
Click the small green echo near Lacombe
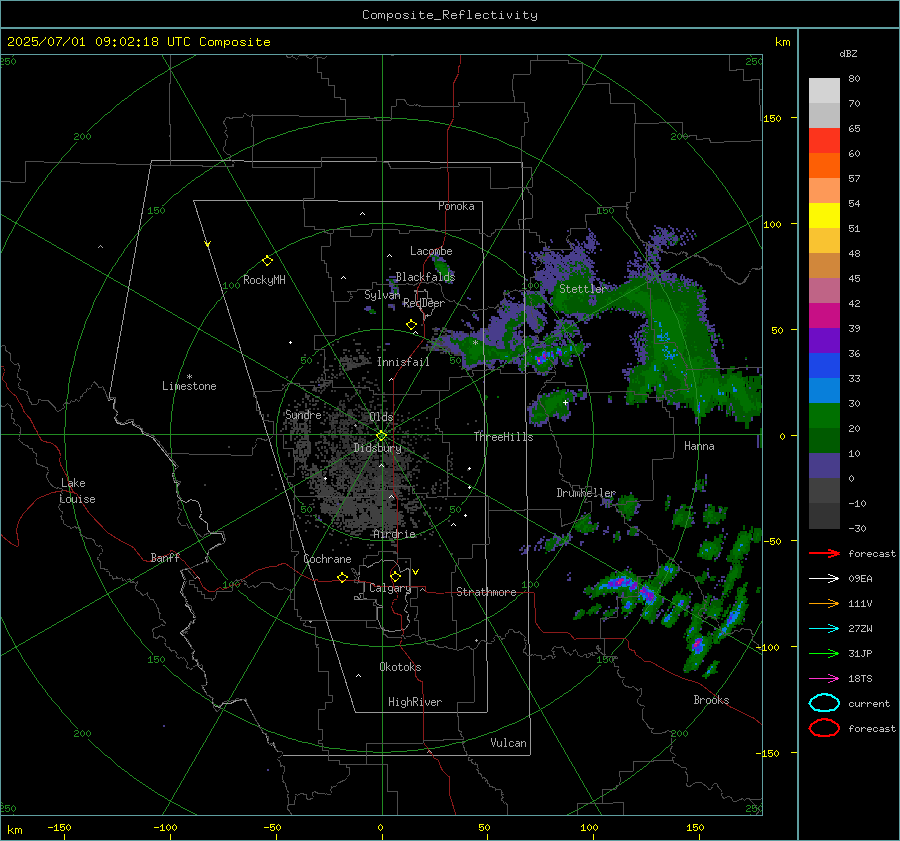[x=441, y=266]
